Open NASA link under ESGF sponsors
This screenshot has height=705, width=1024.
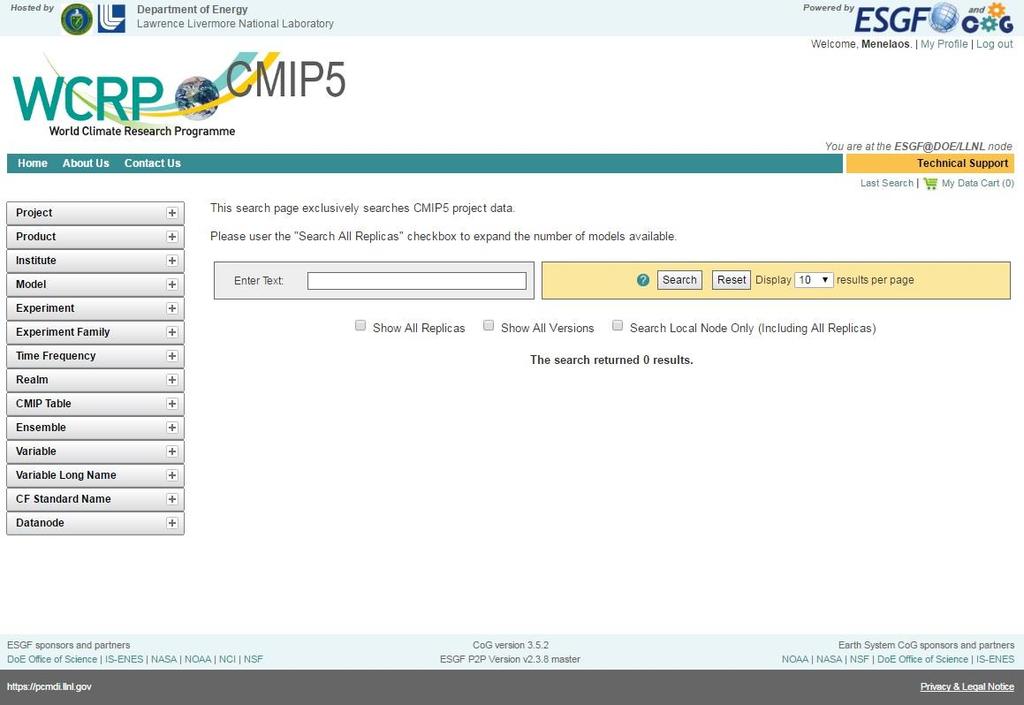(x=164, y=659)
